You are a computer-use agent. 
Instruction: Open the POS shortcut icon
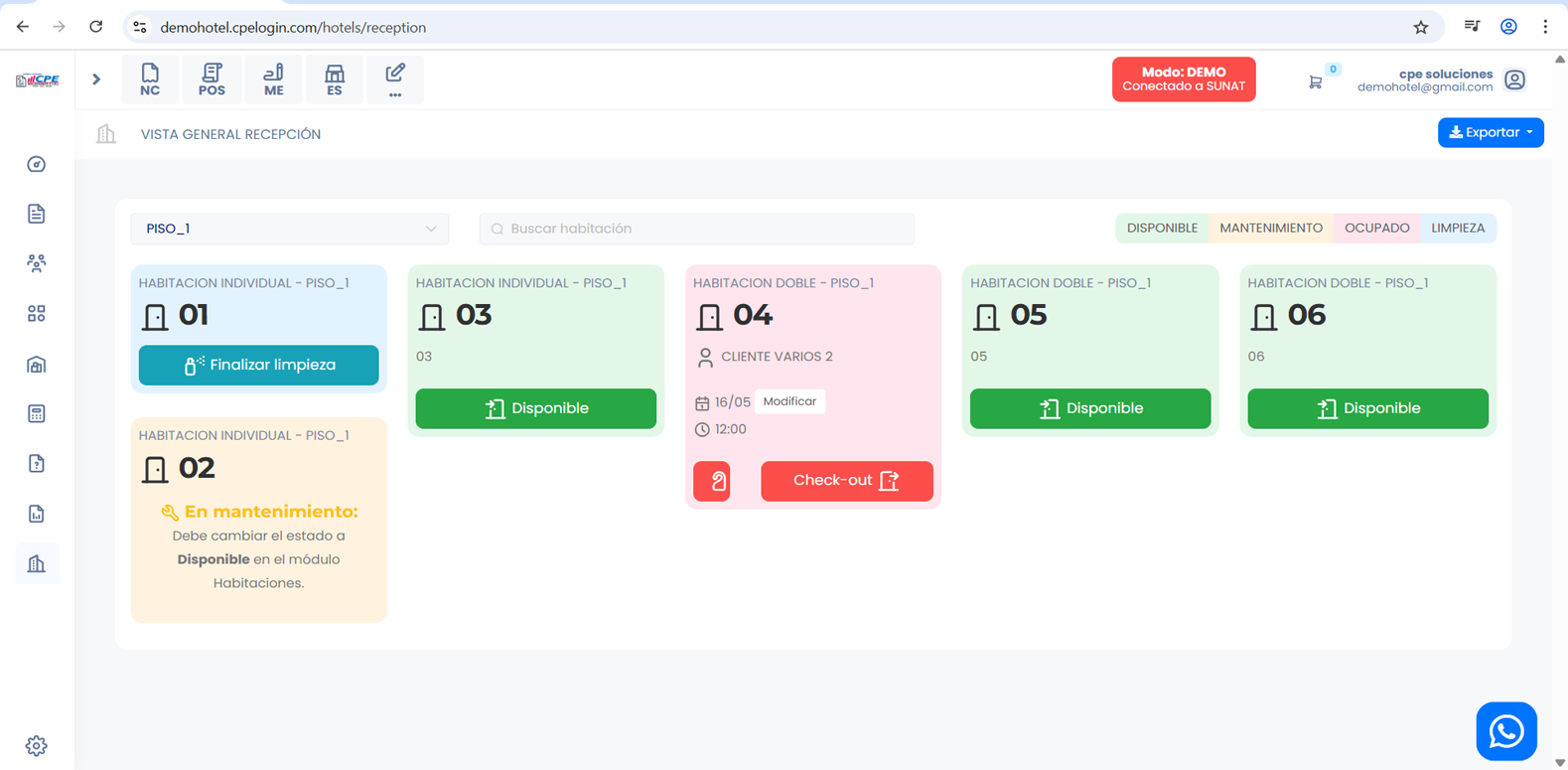tap(212, 79)
